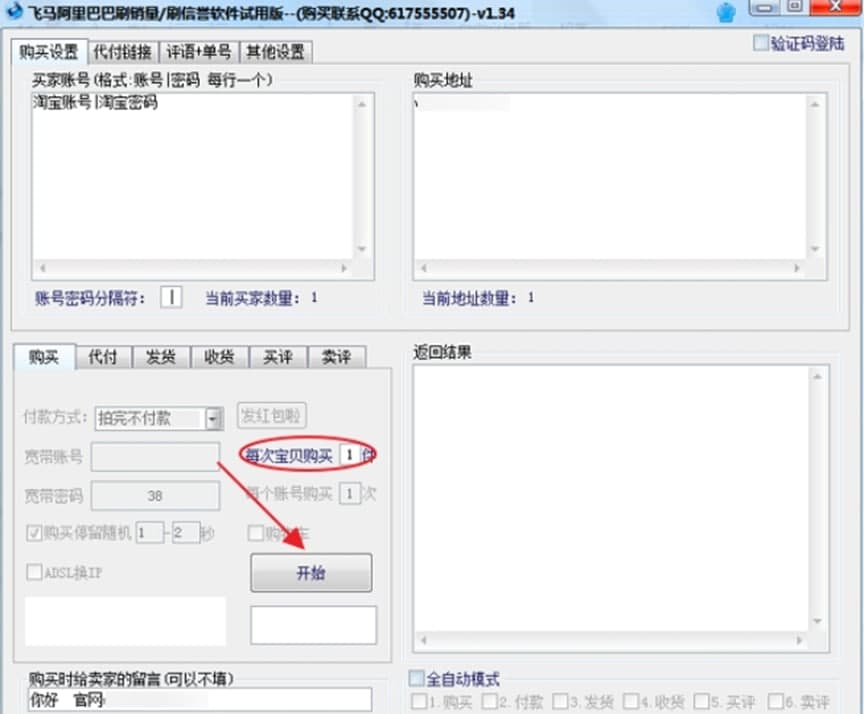
Task: Click right arrow of 购买地址 horizontal scrollbar
Action: [797, 268]
